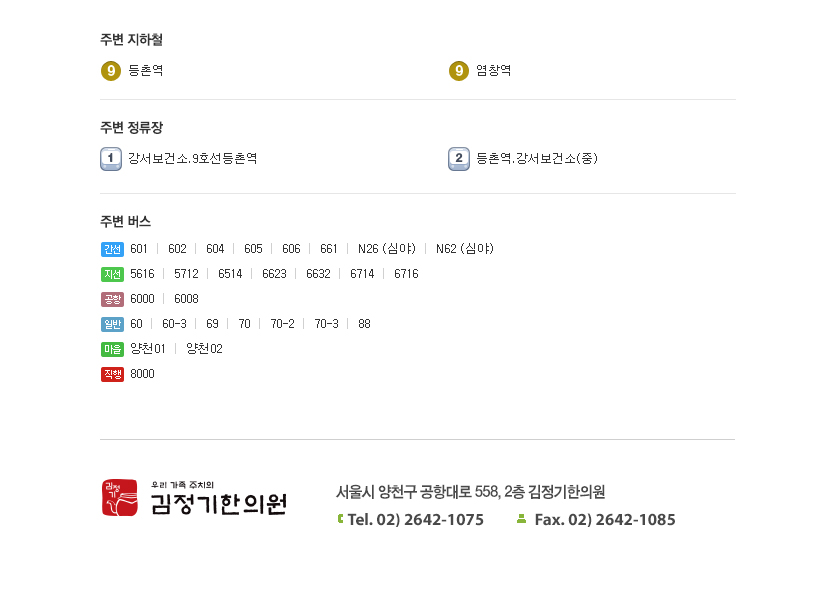The image size is (840, 600).
Task: Click the blue 간선 bus type badge
Action: [x=112, y=249]
